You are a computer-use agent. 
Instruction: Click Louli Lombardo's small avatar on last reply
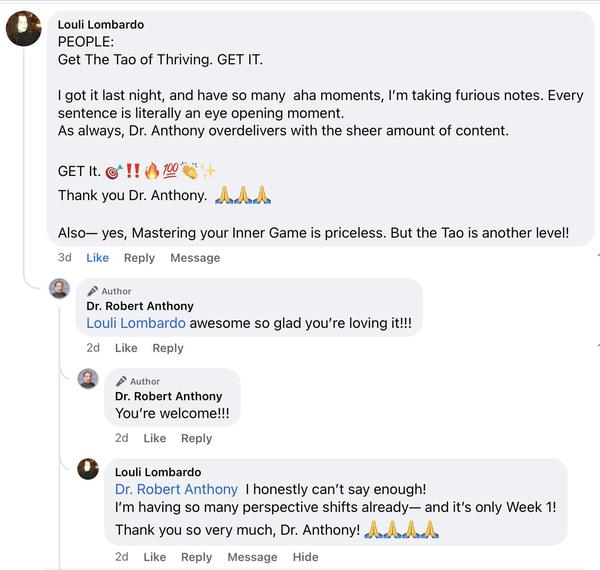coord(88,469)
